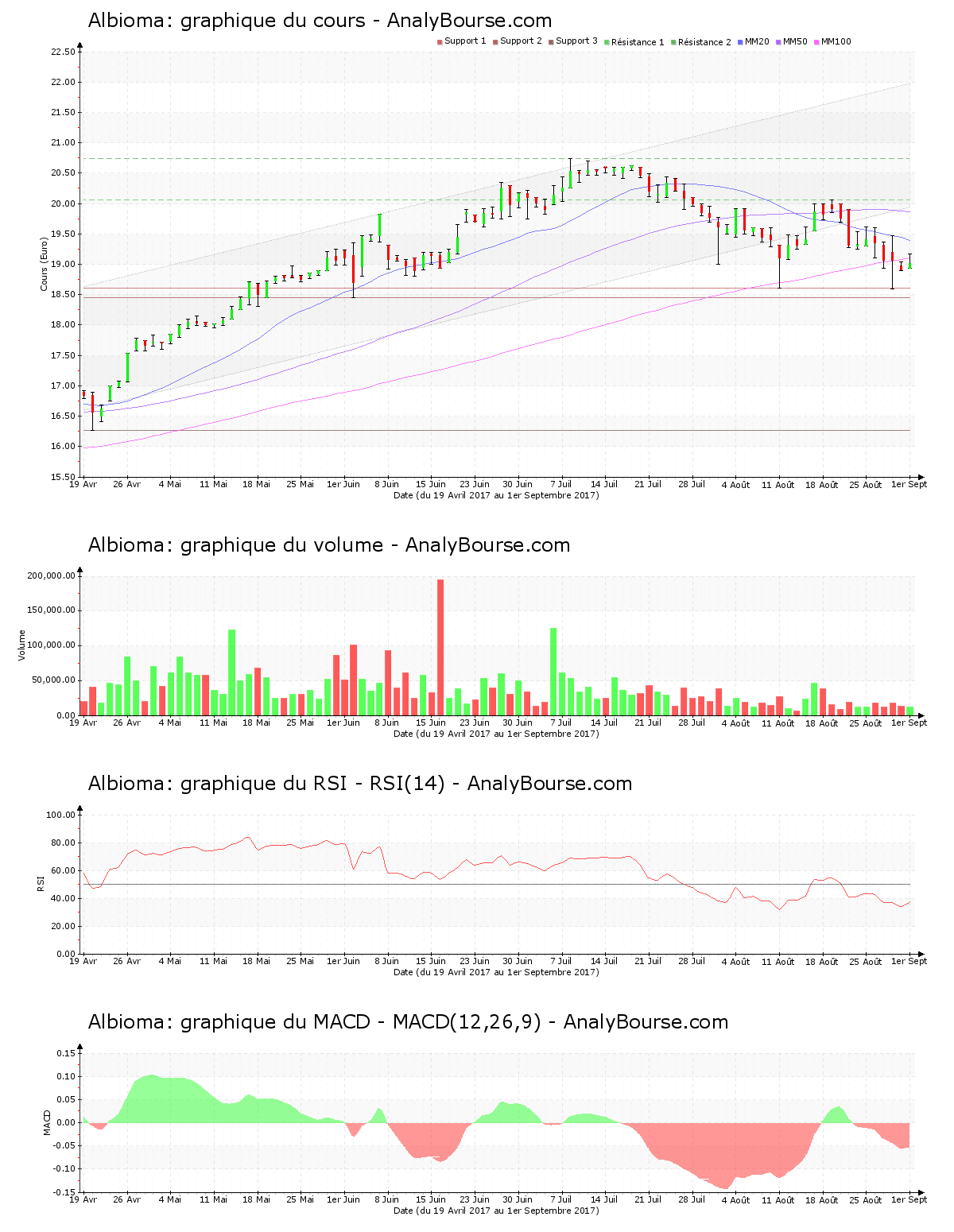The width and height of the screenshot is (954, 1232).
Task: Click the Résistance 1 legend label
Action: [x=638, y=42]
